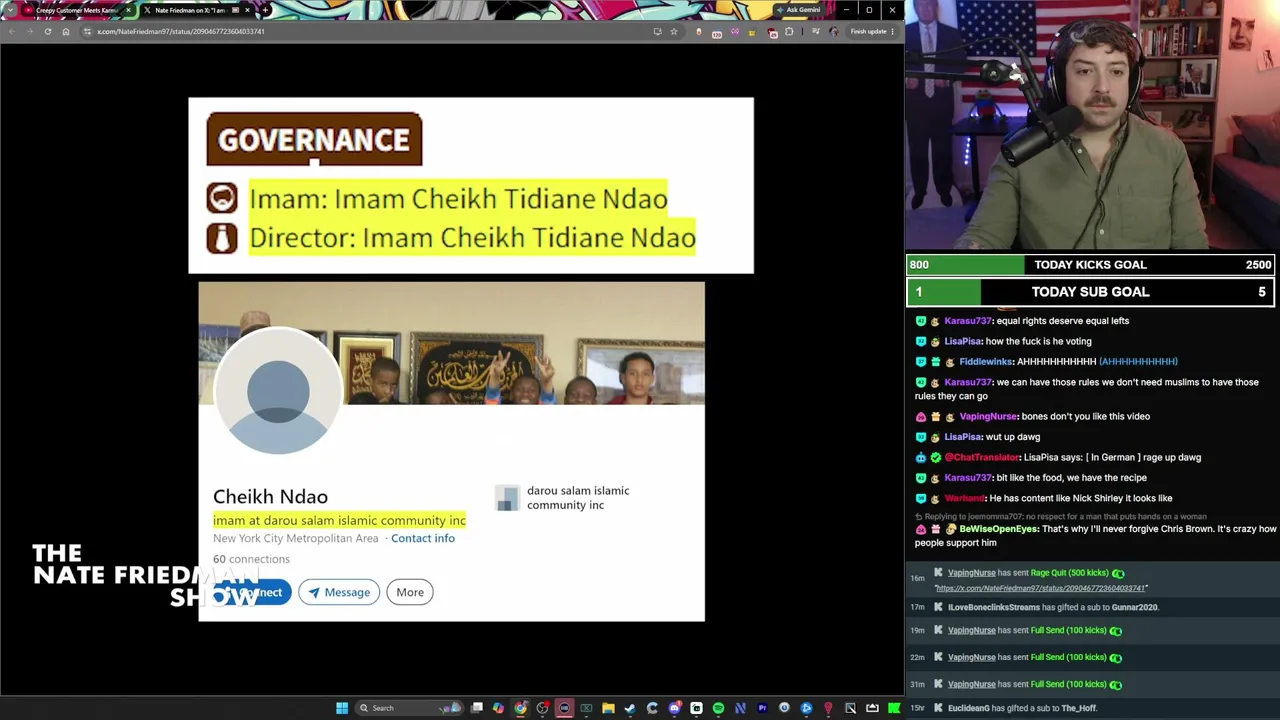This screenshot has height=720, width=1280.
Task: Open the browser home page
Action: 66,31
